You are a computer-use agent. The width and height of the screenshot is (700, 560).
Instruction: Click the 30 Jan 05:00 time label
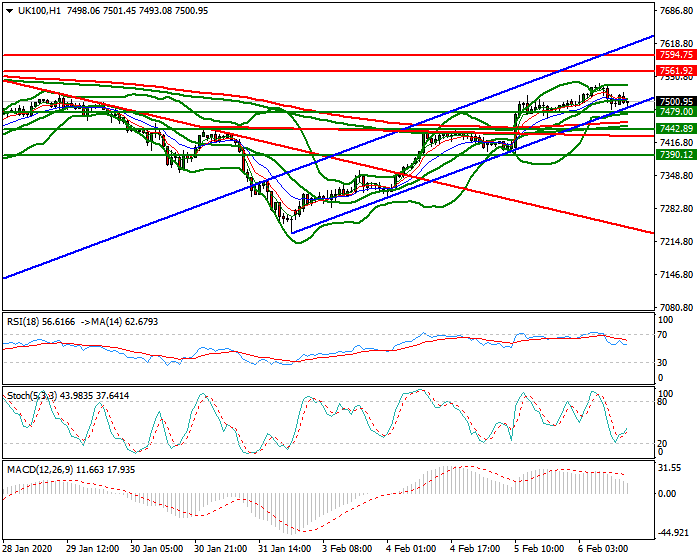[x=157, y=548]
